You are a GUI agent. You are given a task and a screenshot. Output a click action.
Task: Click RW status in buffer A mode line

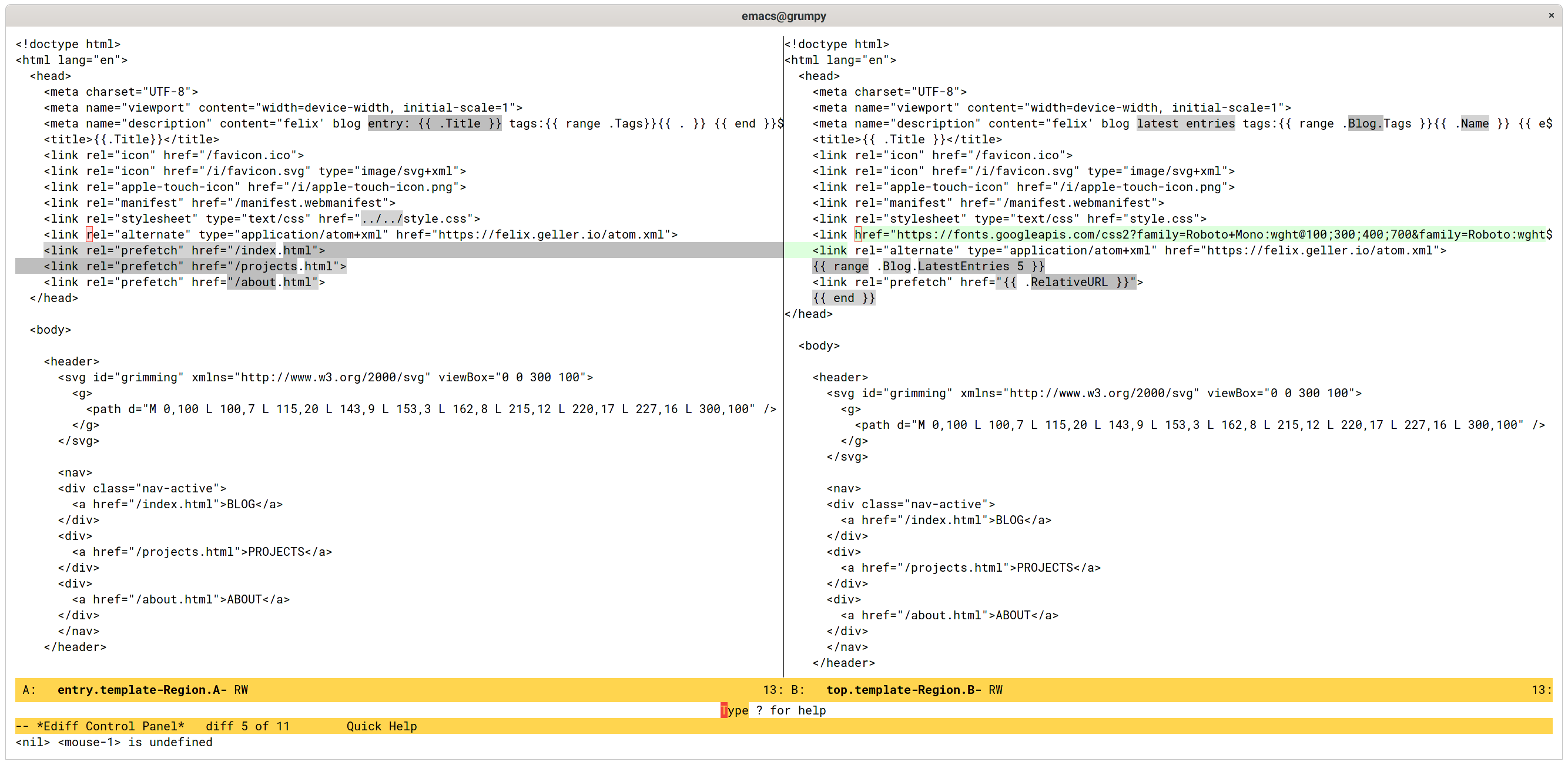(x=241, y=690)
